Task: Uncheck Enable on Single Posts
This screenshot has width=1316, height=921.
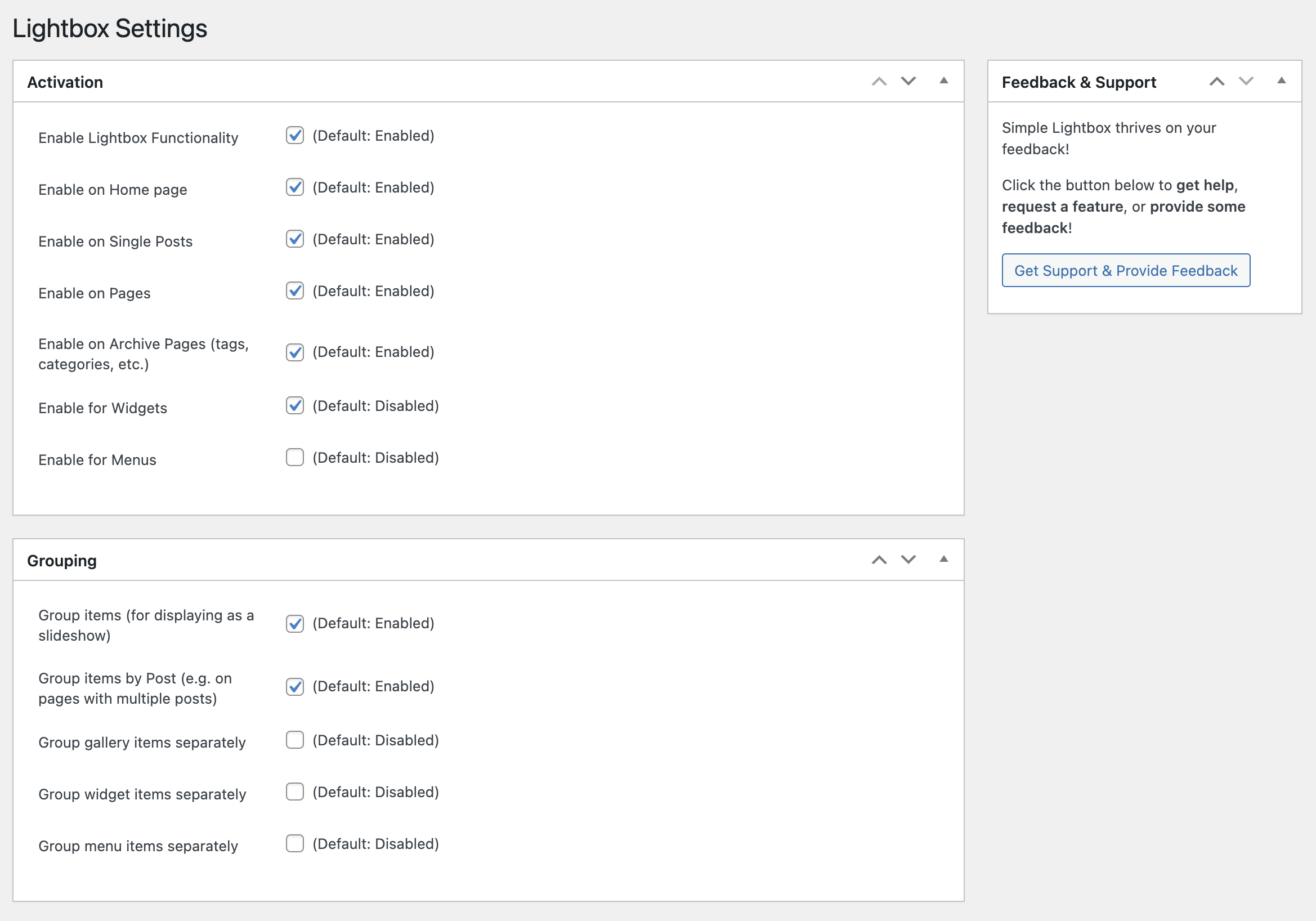Action: (294, 239)
